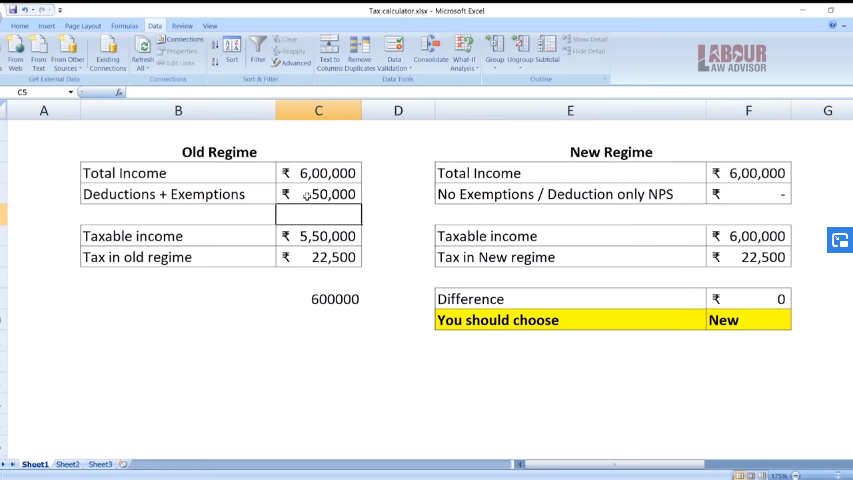The height and width of the screenshot is (480, 853).
Task: Open Text to Columns tool
Action: (329, 51)
